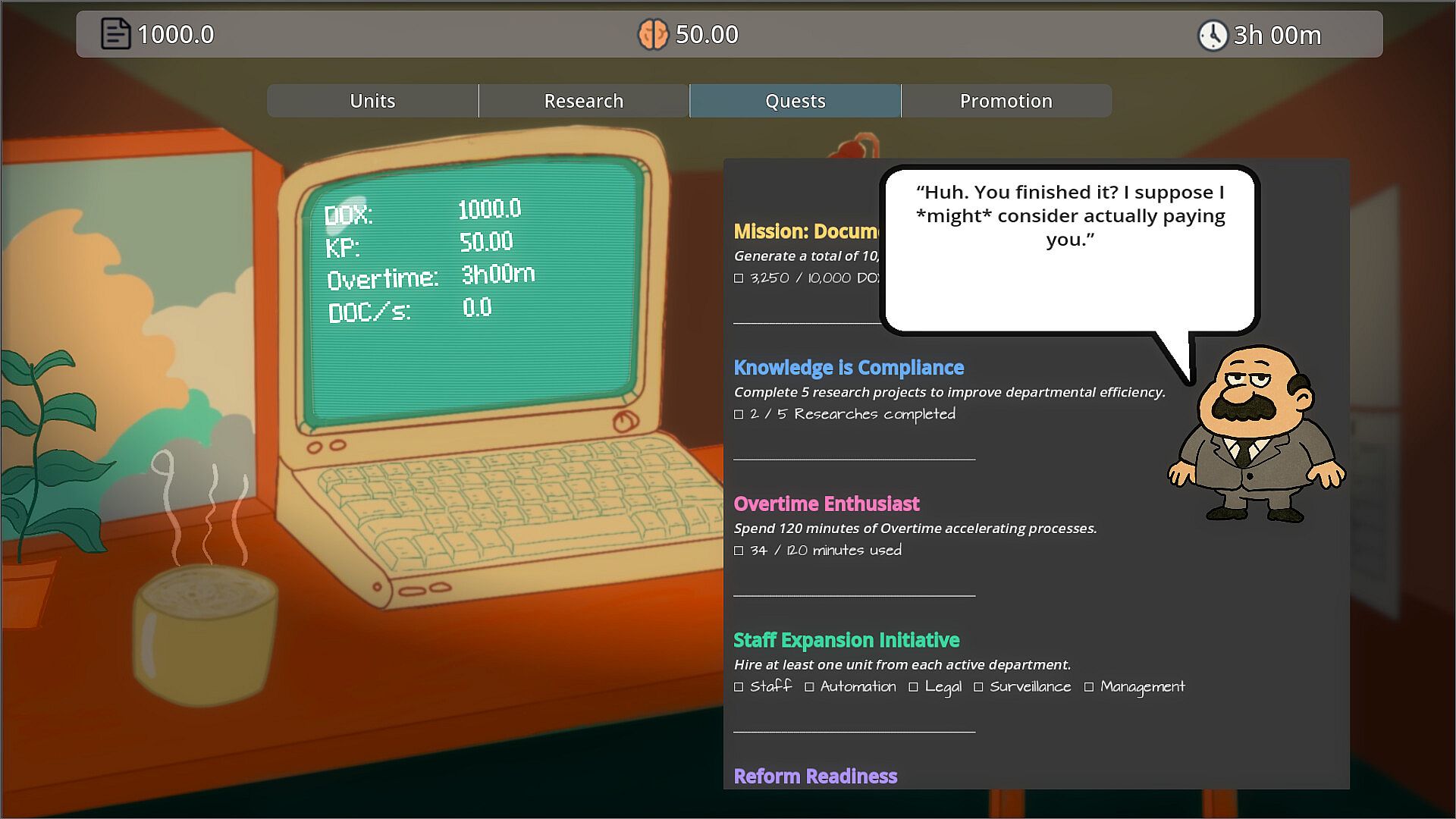Check the Management box

click(x=1089, y=687)
